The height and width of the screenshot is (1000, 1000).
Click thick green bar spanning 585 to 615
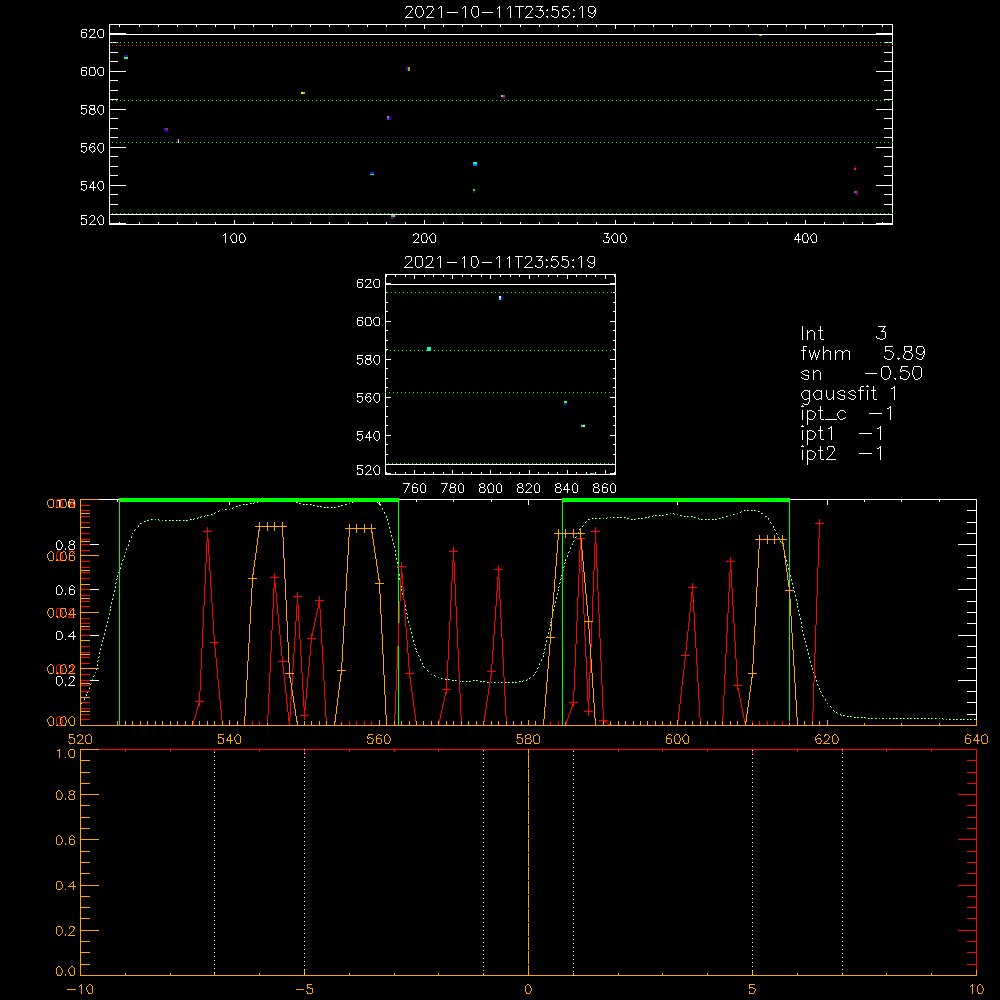tap(676, 500)
